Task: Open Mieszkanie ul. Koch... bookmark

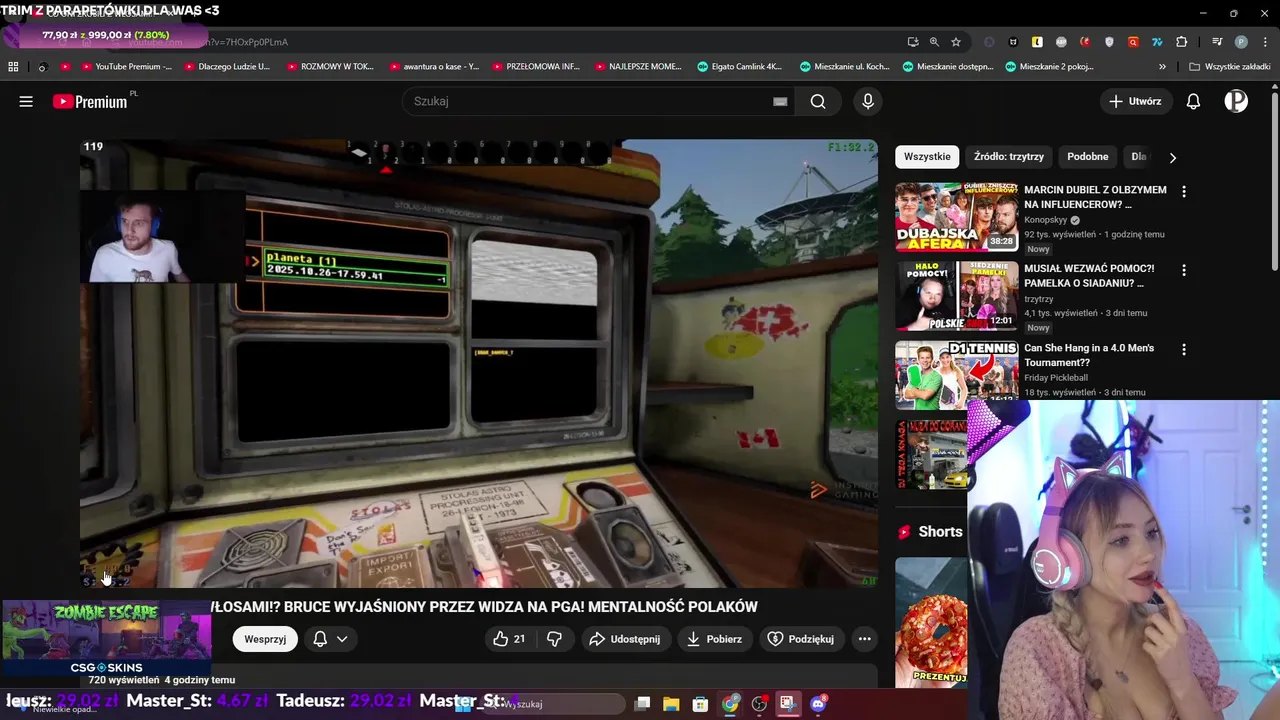Action: point(845,67)
